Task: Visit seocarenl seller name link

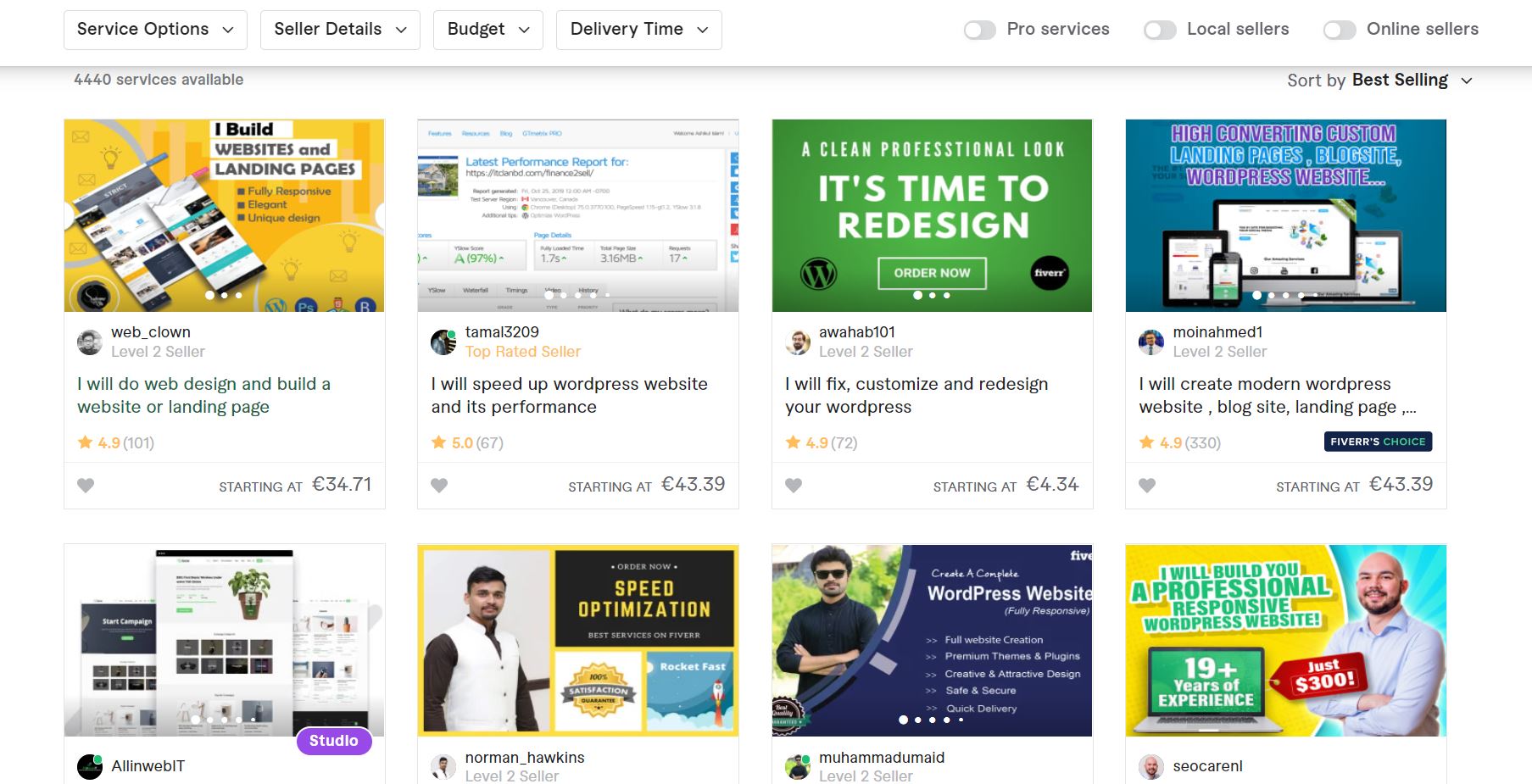Action: tap(1207, 766)
